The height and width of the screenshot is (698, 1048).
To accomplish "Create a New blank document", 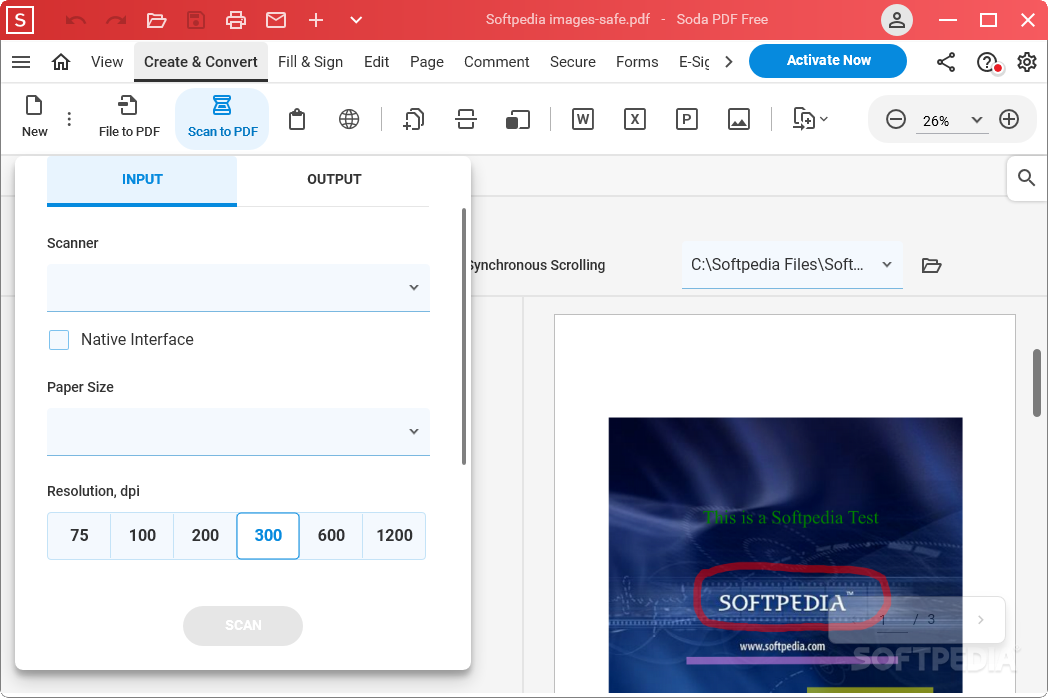I will click(x=34, y=117).
